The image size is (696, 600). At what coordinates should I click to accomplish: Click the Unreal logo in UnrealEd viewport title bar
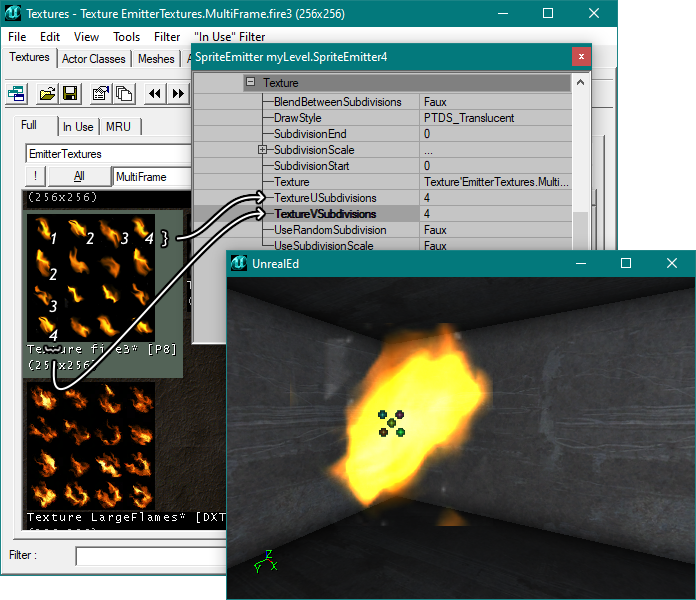coord(239,263)
